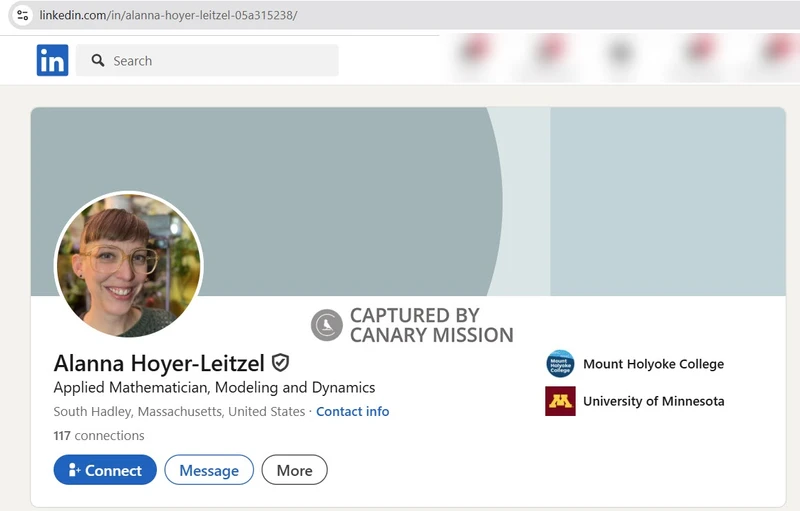
Task: Open the Mount Holyoke College logo
Action: point(560,364)
